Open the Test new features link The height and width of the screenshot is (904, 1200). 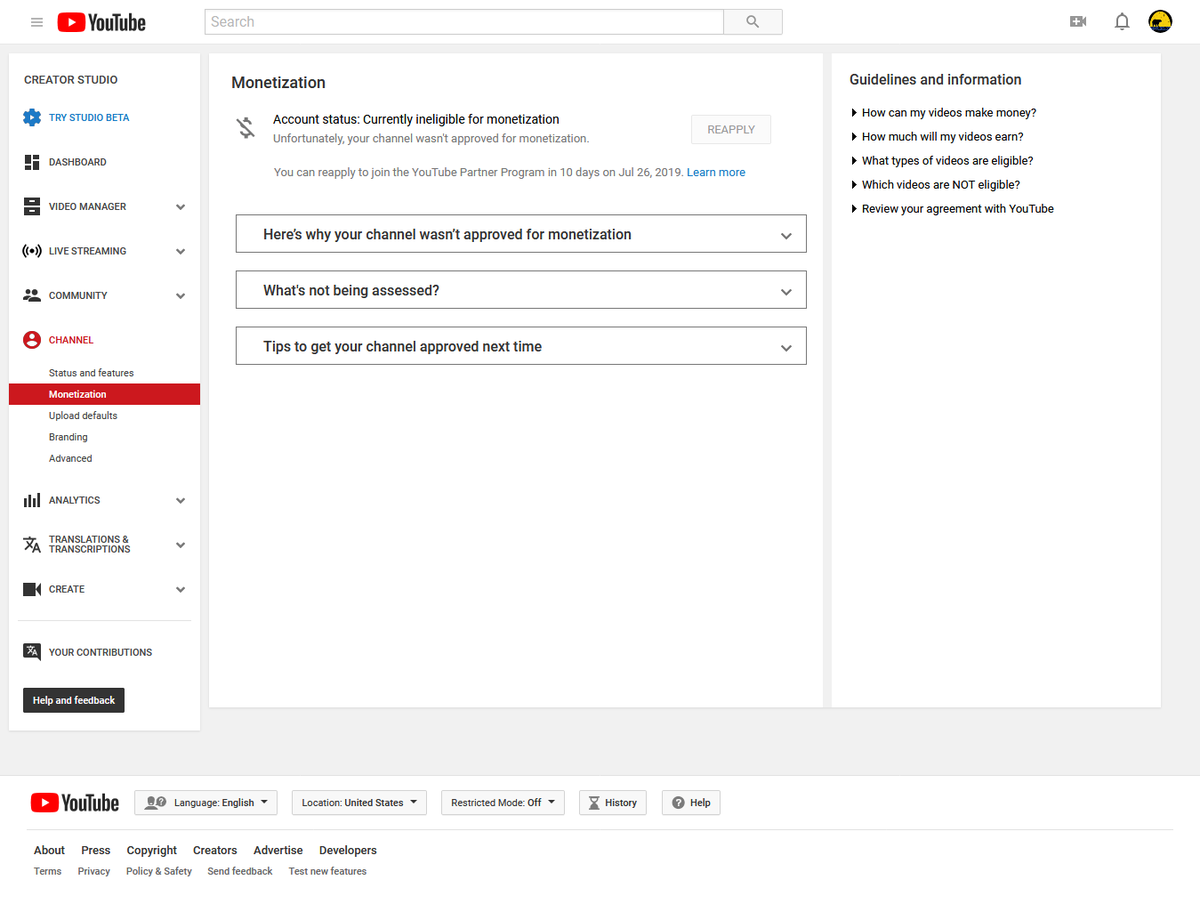[328, 871]
